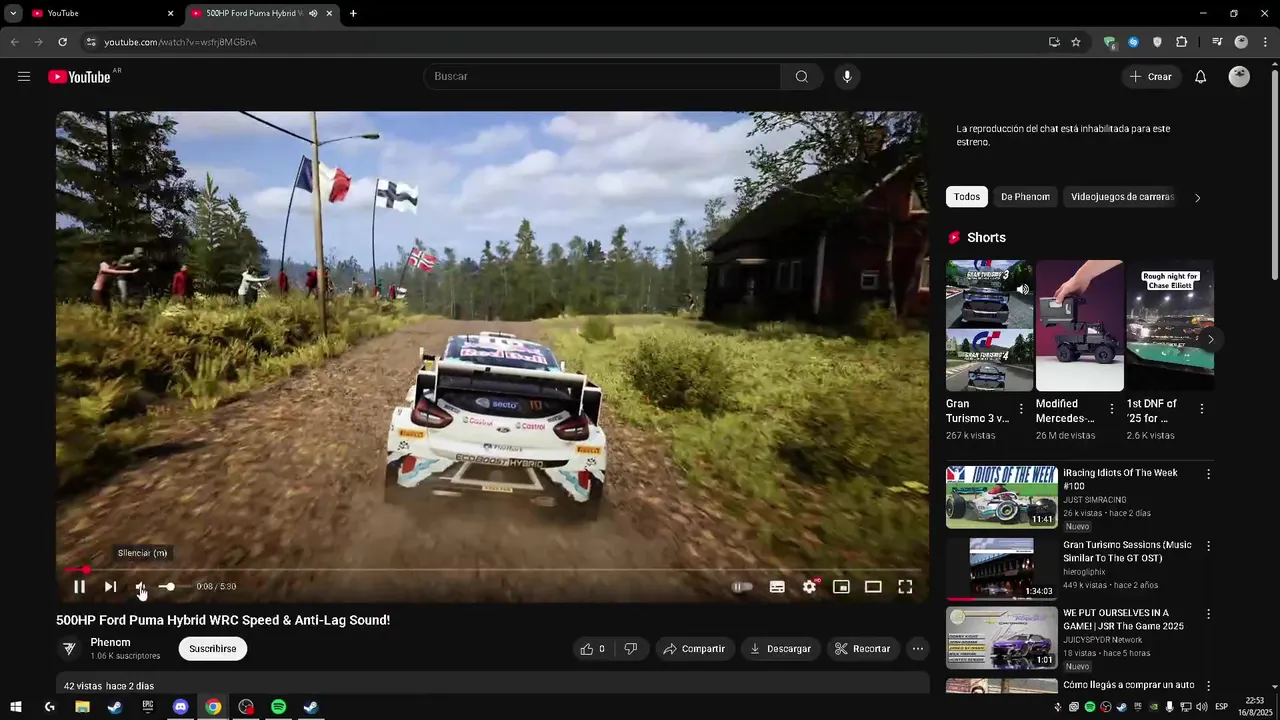Image resolution: width=1280 pixels, height=720 pixels.
Task: Dislike the video with thumbs down
Action: click(x=631, y=649)
